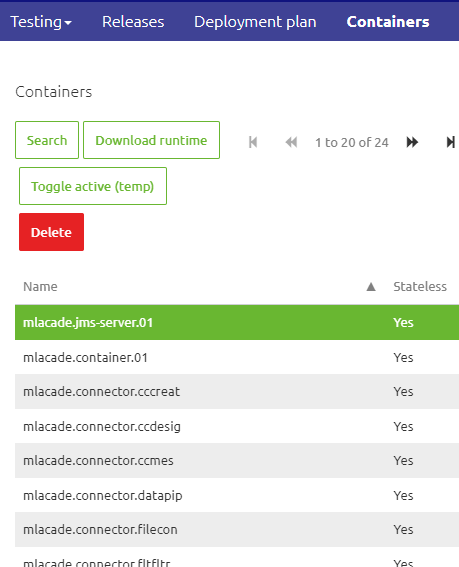Image resolution: width=459 pixels, height=567 pixels.
Task: Open the Testing dropdown menu
Action: click(41, 22)
